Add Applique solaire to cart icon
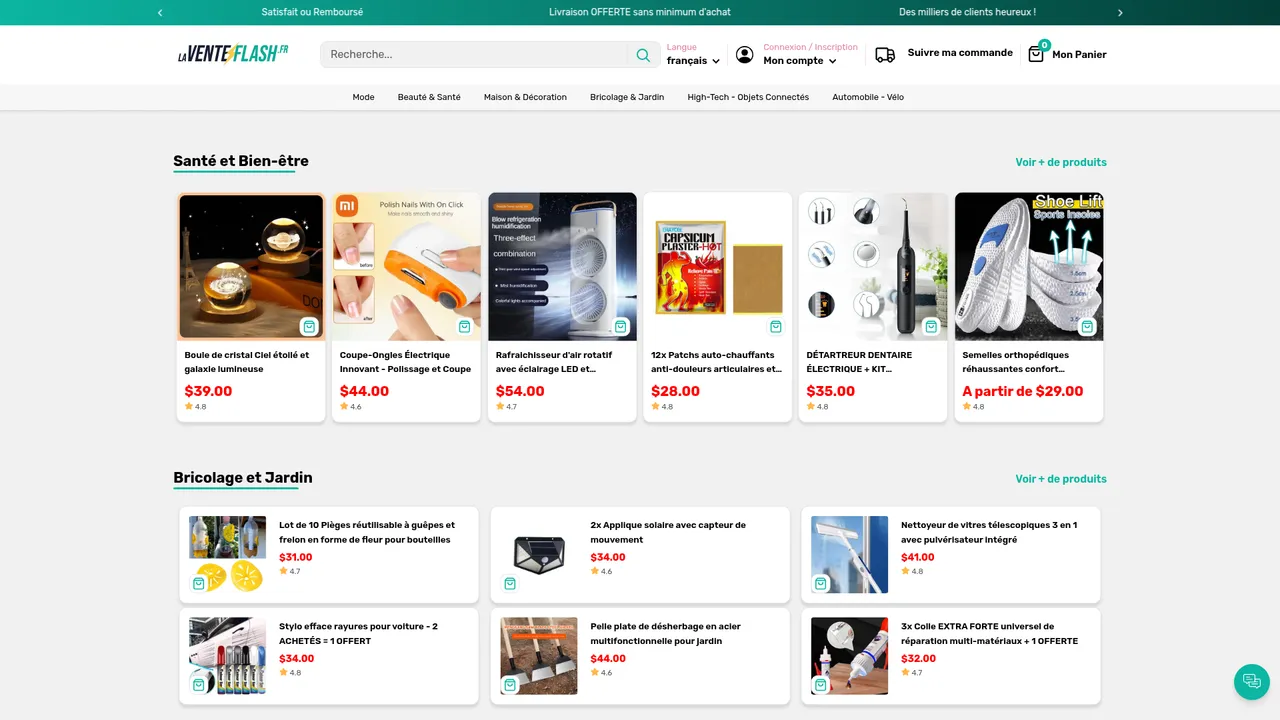The width and height of the screenshot is (1280, 720). pos(510,584)
